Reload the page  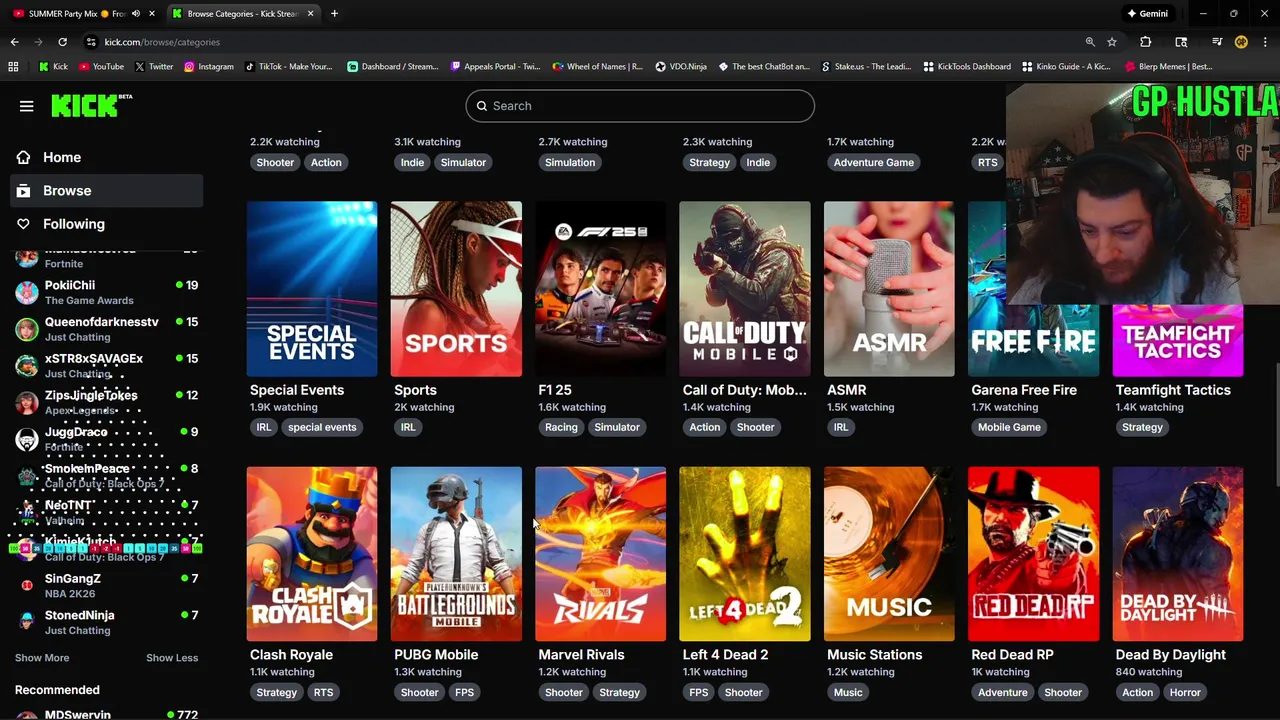click(62, 42)
